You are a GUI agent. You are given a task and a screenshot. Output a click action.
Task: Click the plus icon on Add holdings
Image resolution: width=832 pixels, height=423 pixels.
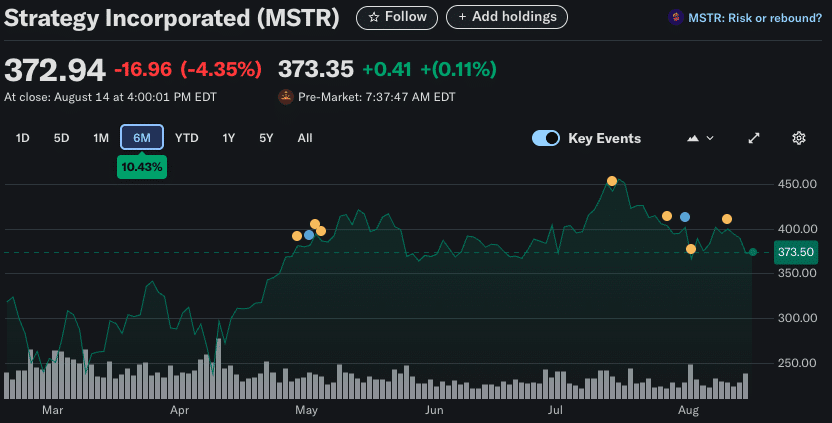(463, 17)
